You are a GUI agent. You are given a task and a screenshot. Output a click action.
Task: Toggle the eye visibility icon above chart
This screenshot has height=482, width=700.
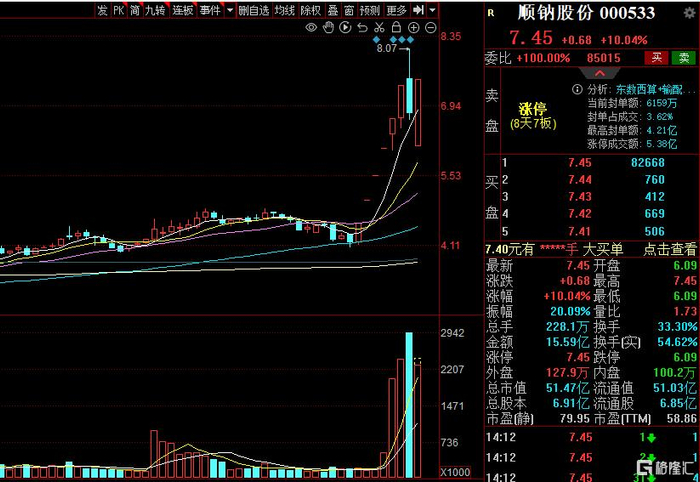point(311,28)
